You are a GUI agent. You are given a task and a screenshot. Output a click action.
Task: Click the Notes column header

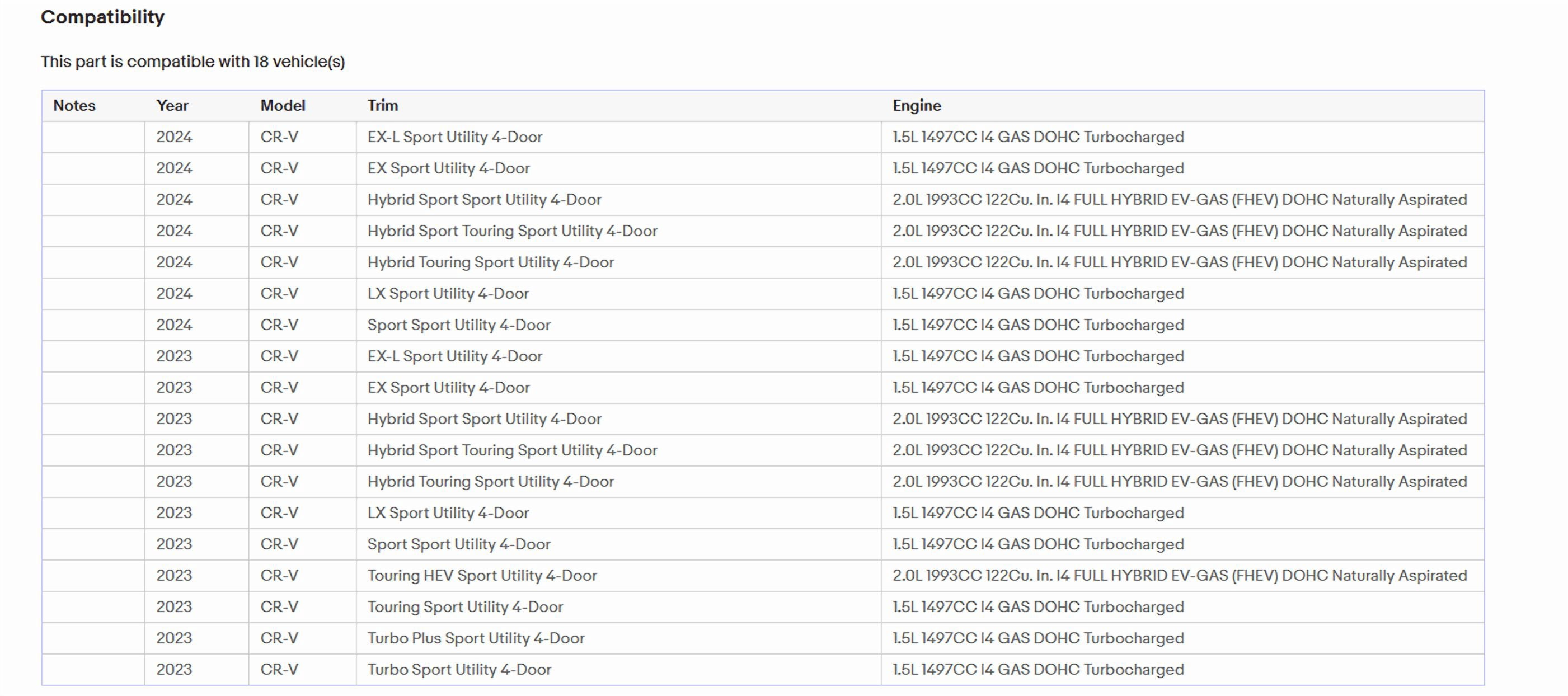74,105
